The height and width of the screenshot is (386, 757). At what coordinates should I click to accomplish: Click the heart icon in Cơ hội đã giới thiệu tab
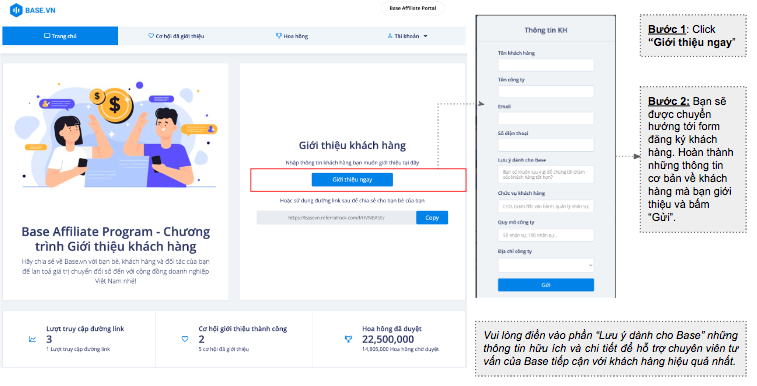point(151,36)
